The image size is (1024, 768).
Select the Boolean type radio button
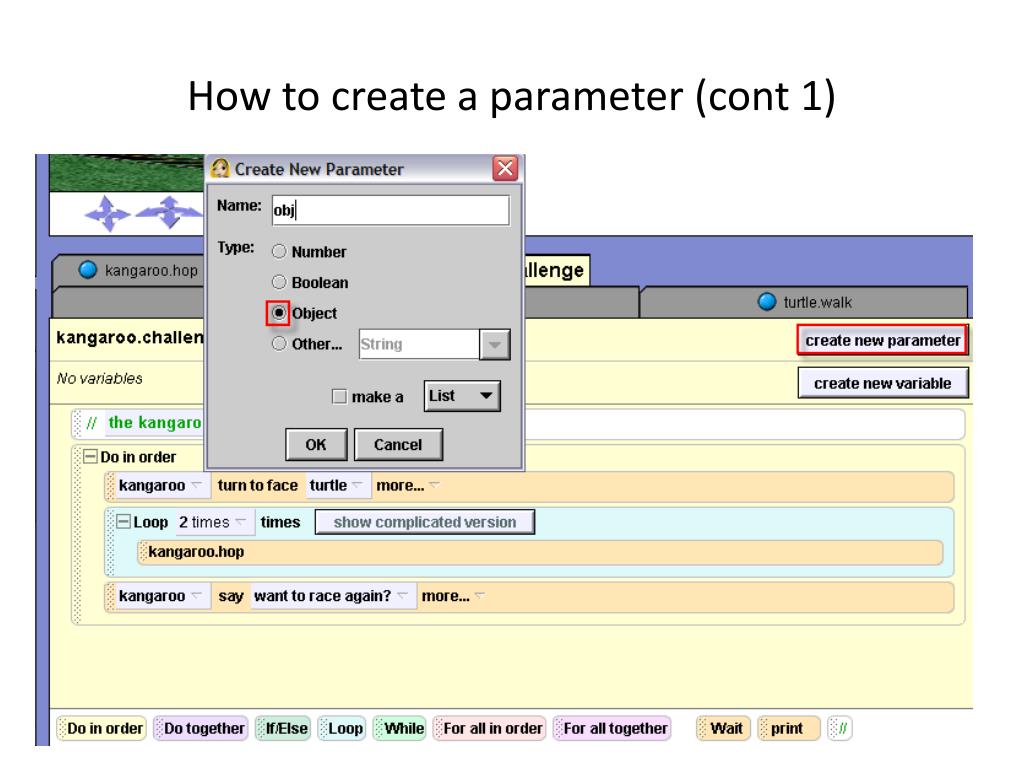point(279,282)
